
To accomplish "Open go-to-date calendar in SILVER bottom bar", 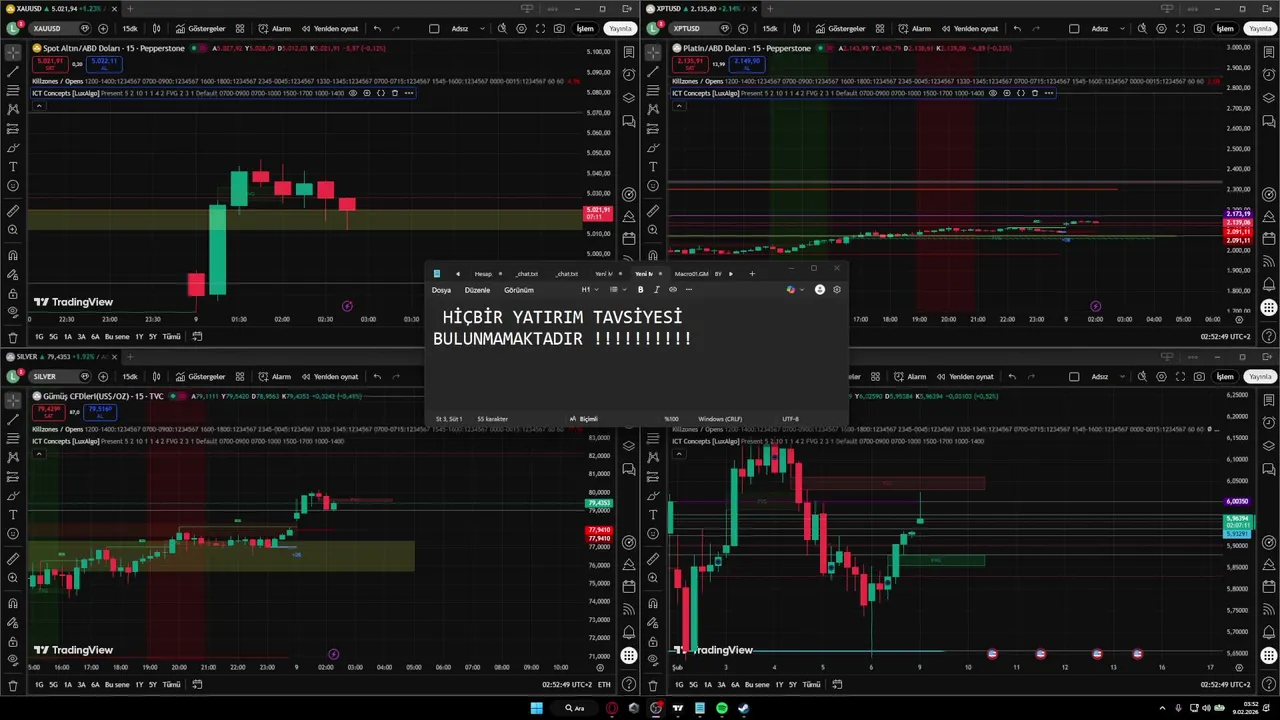I will [197, 685].
